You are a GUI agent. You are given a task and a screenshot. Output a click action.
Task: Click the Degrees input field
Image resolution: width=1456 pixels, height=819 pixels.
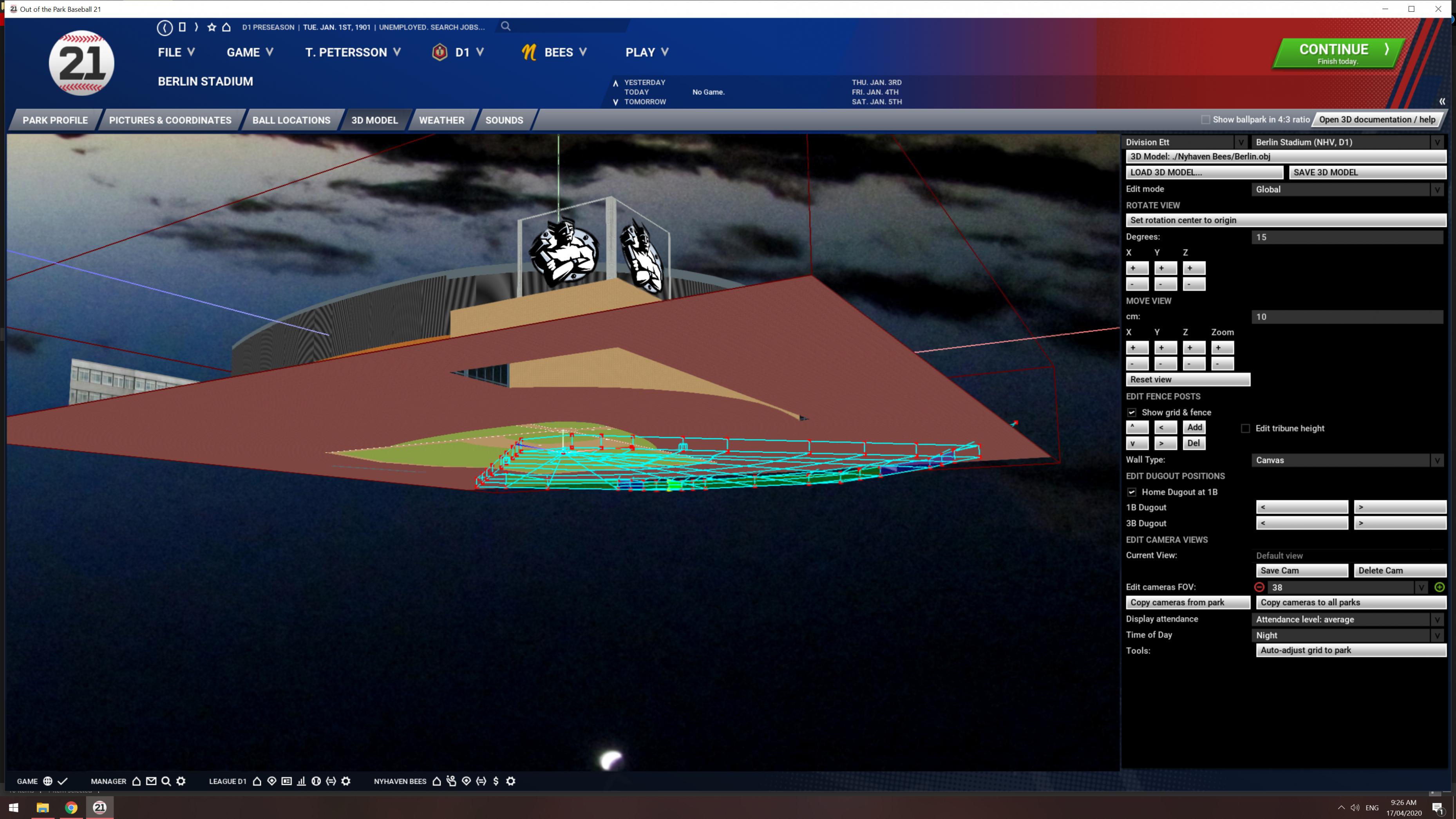point(1347,237)
